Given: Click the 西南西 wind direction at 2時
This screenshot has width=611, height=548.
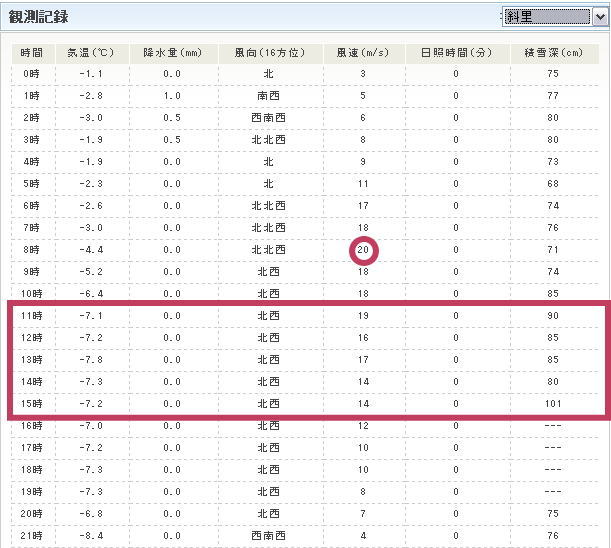Looking at the screenshot, I should click(x=268, y=118).
